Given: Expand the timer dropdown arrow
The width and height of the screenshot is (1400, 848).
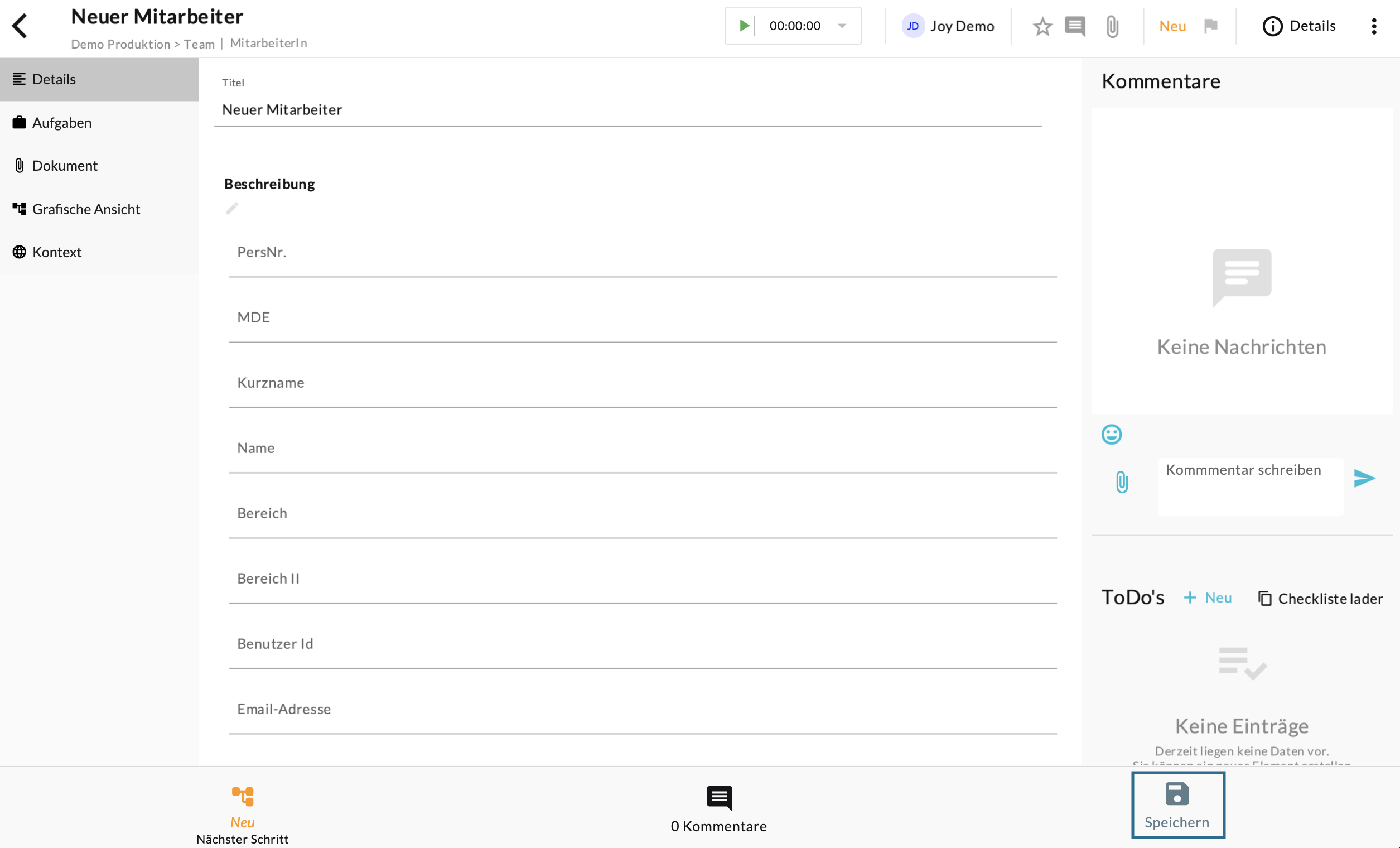Looking at the screenshot, I should (842, 26).
